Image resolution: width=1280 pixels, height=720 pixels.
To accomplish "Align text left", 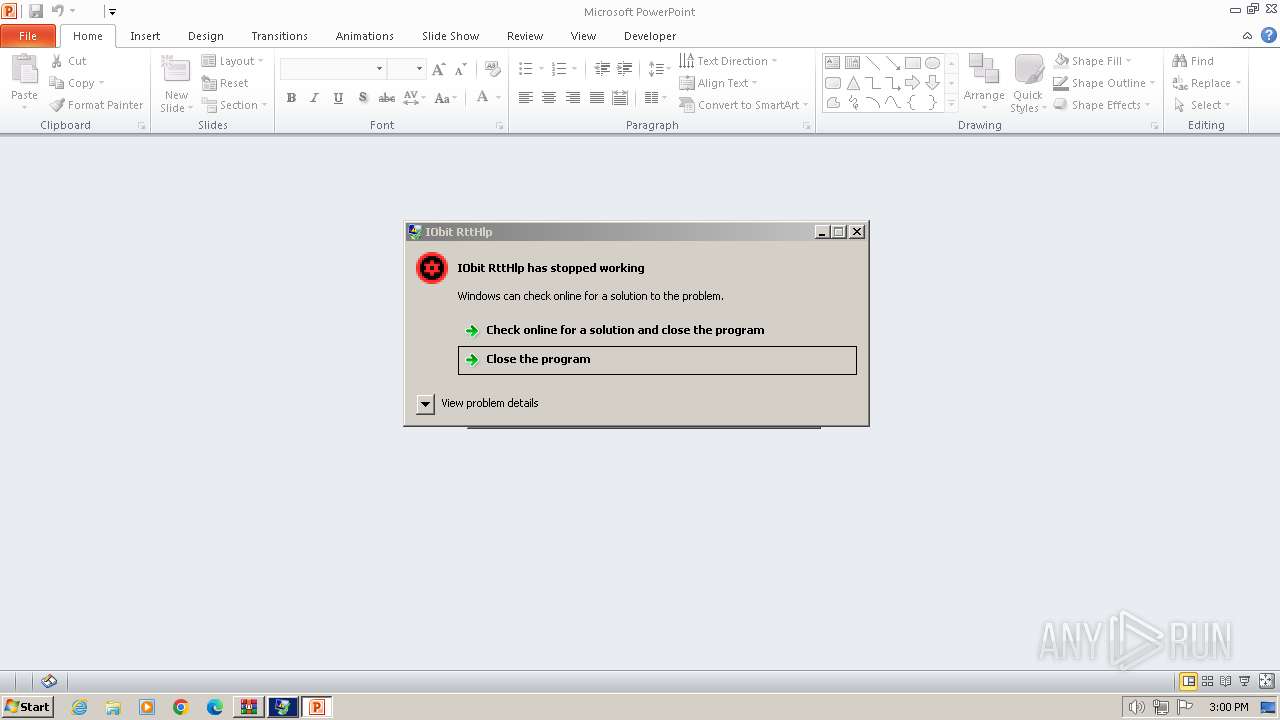I will pos(525,98).
